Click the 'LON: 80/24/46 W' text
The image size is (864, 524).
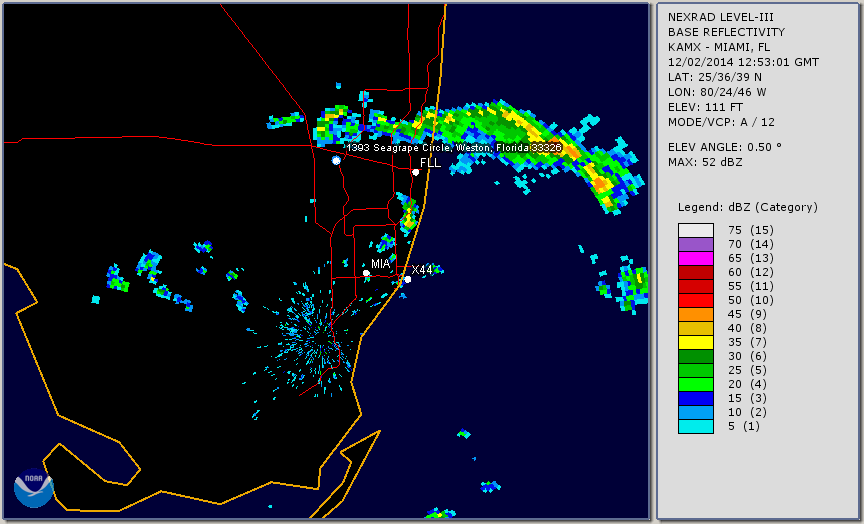coord(717,92)
